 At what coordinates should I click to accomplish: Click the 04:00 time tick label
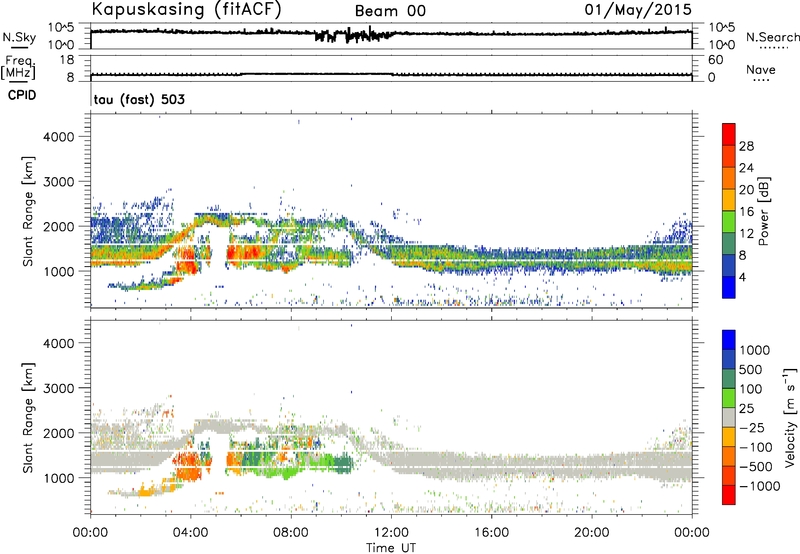point(190,533)
